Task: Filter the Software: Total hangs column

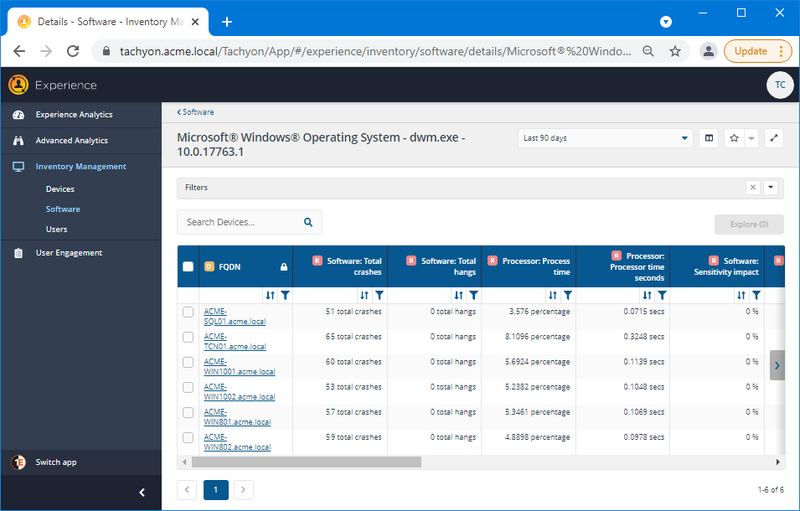Action: (473, 295)
